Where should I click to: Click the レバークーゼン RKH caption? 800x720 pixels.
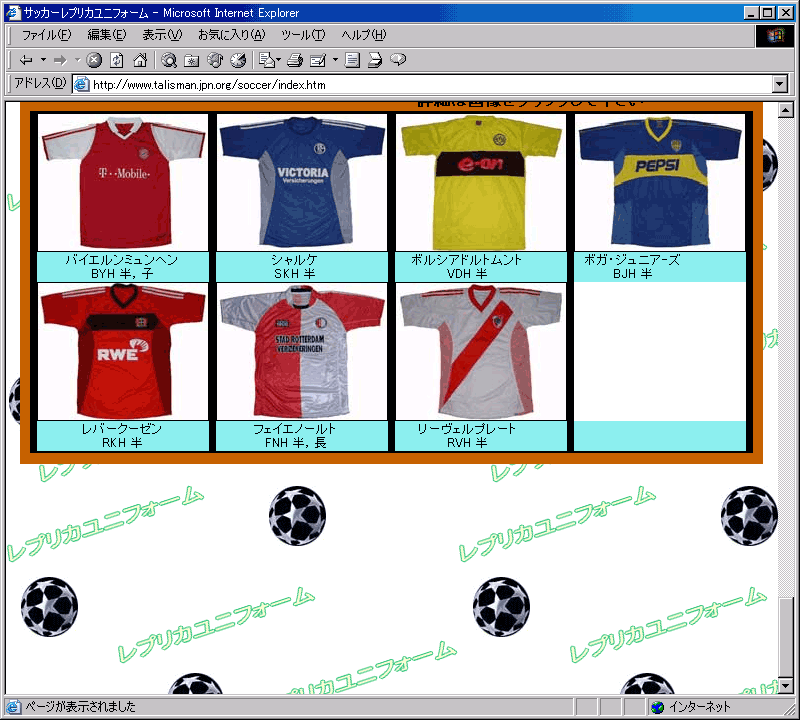coord(122,436)
